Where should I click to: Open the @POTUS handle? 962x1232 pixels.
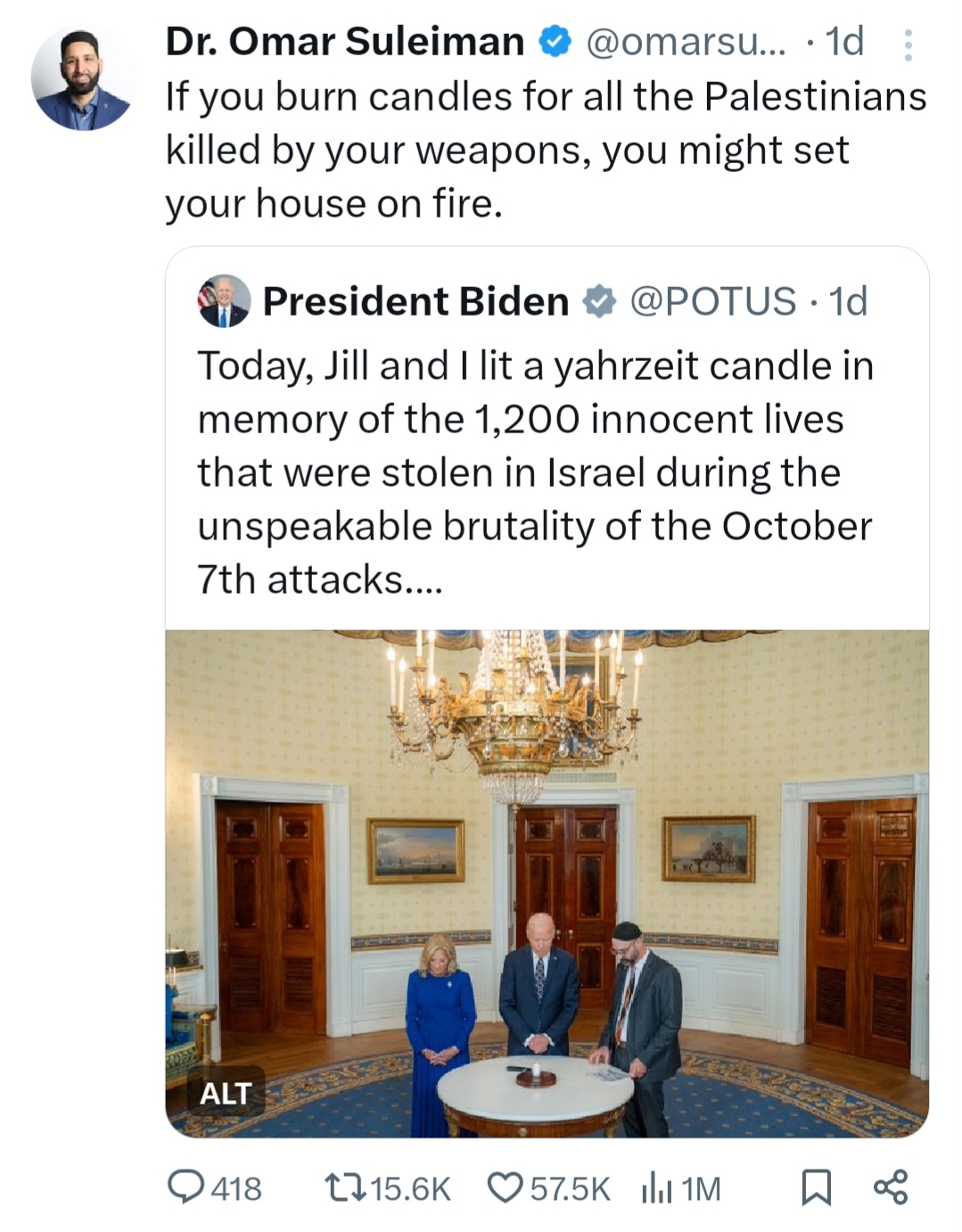(712, 301)
